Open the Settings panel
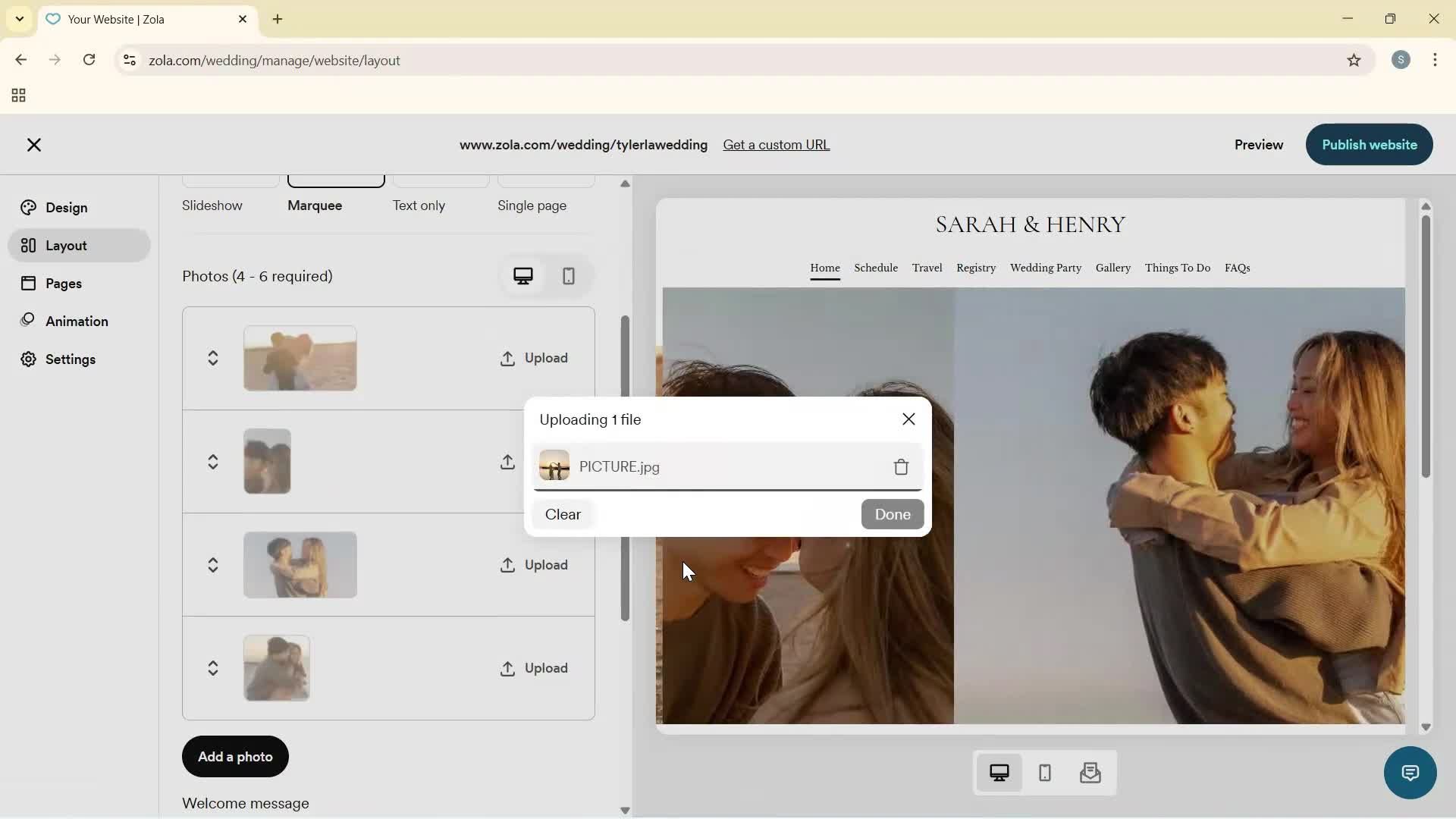 [72, 359]
